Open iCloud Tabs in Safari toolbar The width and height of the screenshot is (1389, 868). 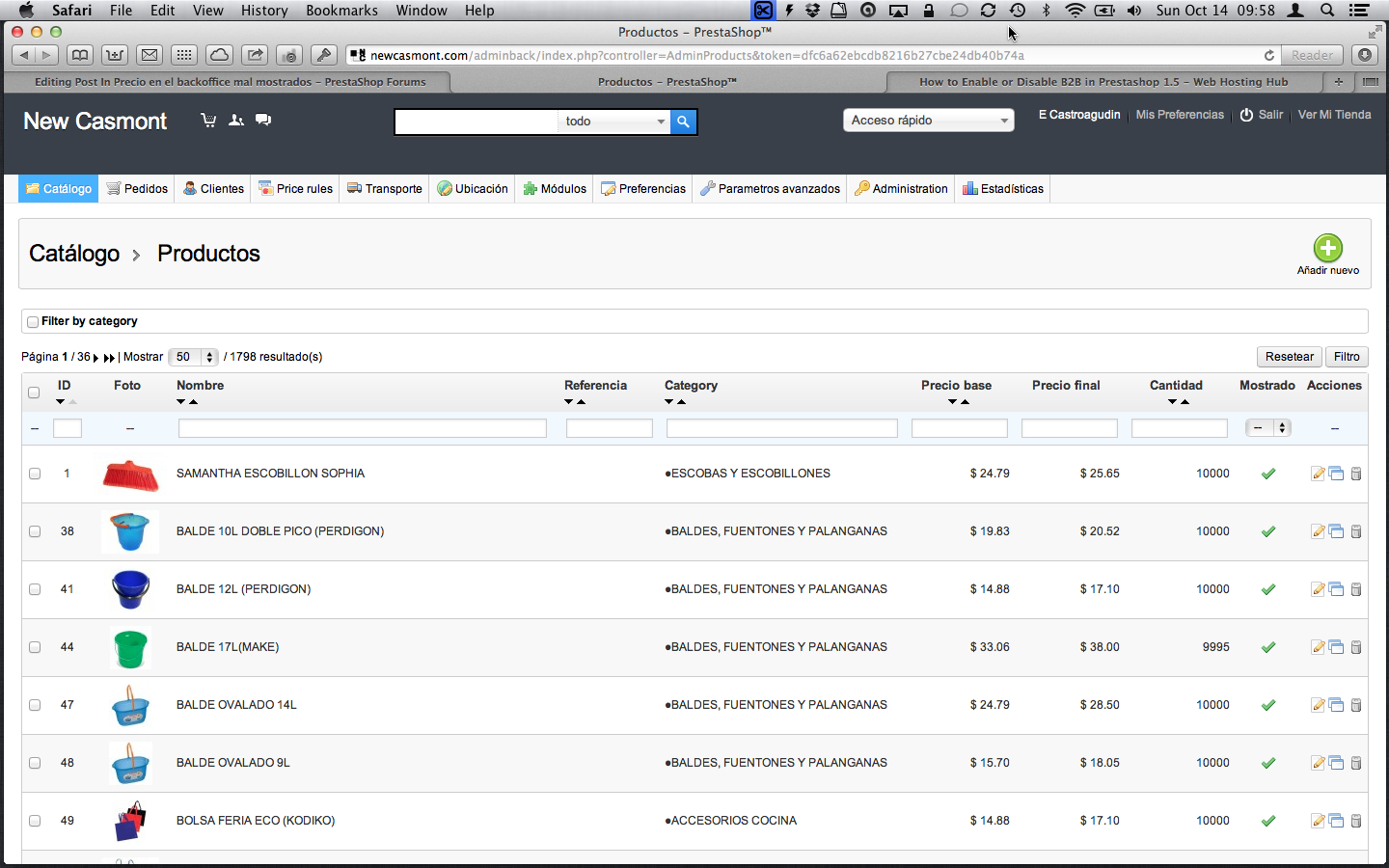click(x=219, y=55)
